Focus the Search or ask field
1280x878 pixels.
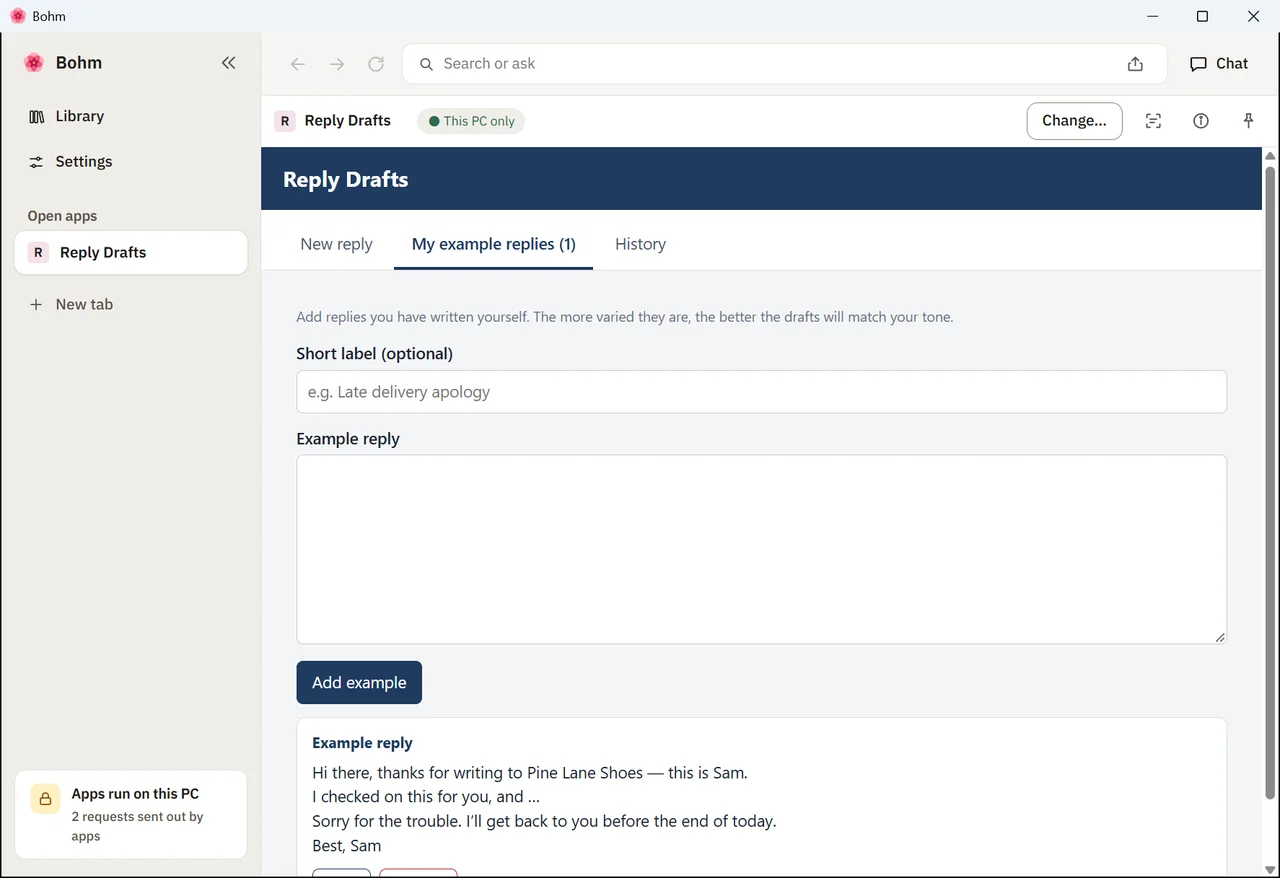click(x=785, y=64)
